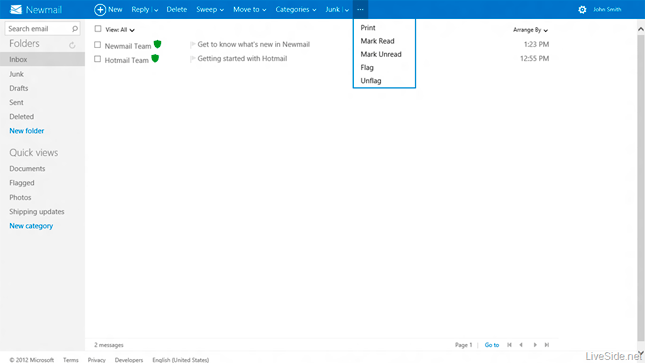Click the Delete toolbar button

(176, 9)
